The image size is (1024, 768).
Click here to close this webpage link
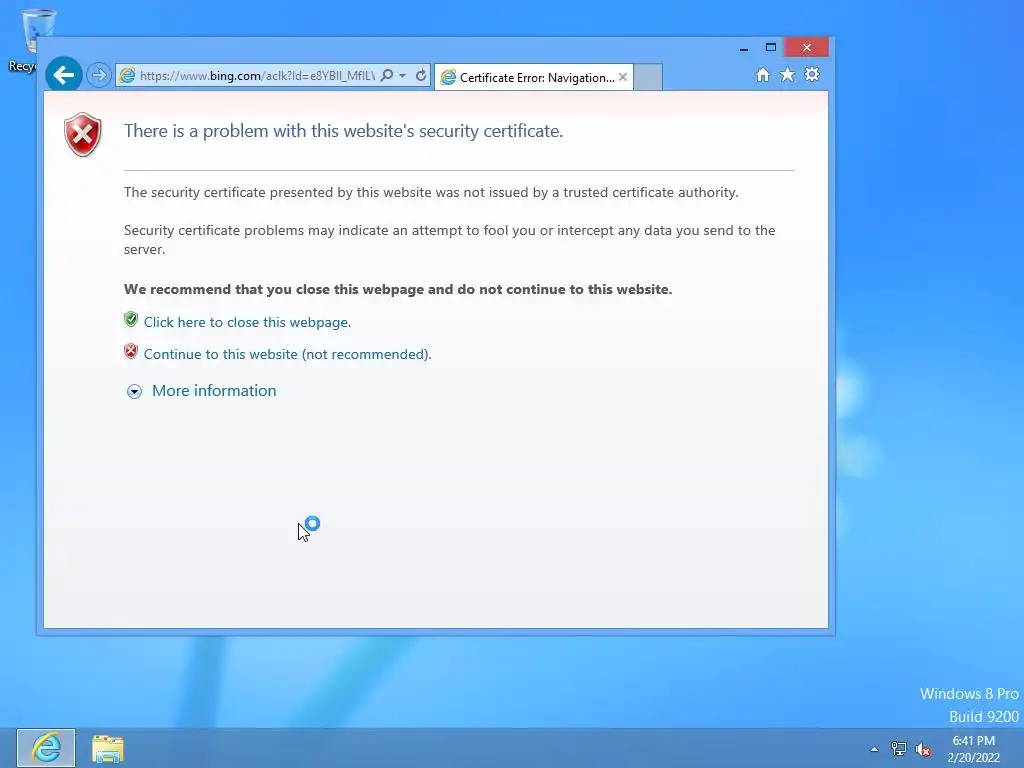coord(247,323)
